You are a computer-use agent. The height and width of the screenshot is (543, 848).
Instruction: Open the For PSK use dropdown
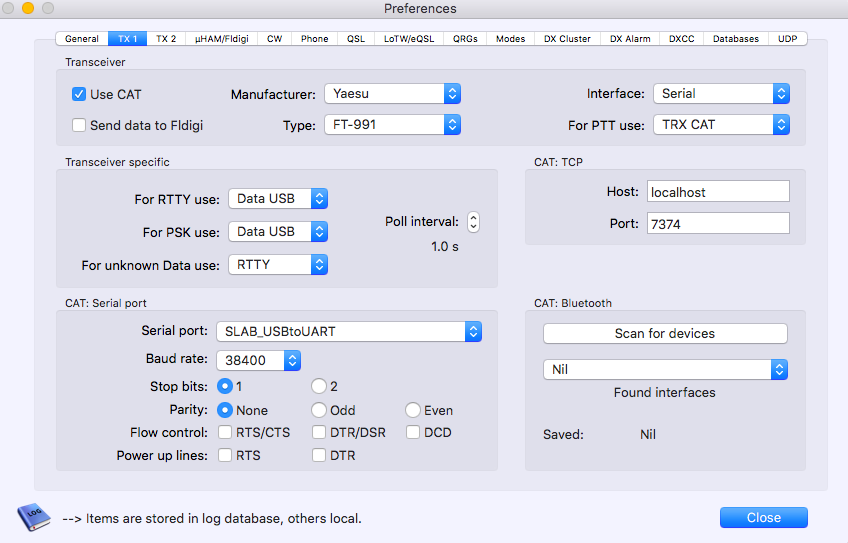(278, 231)
